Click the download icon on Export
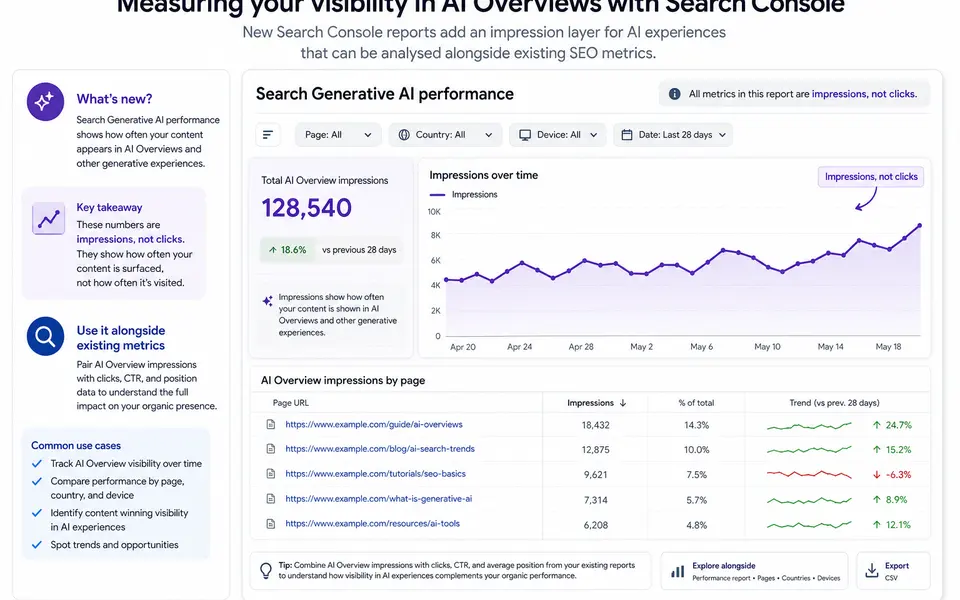 [872, 571]
